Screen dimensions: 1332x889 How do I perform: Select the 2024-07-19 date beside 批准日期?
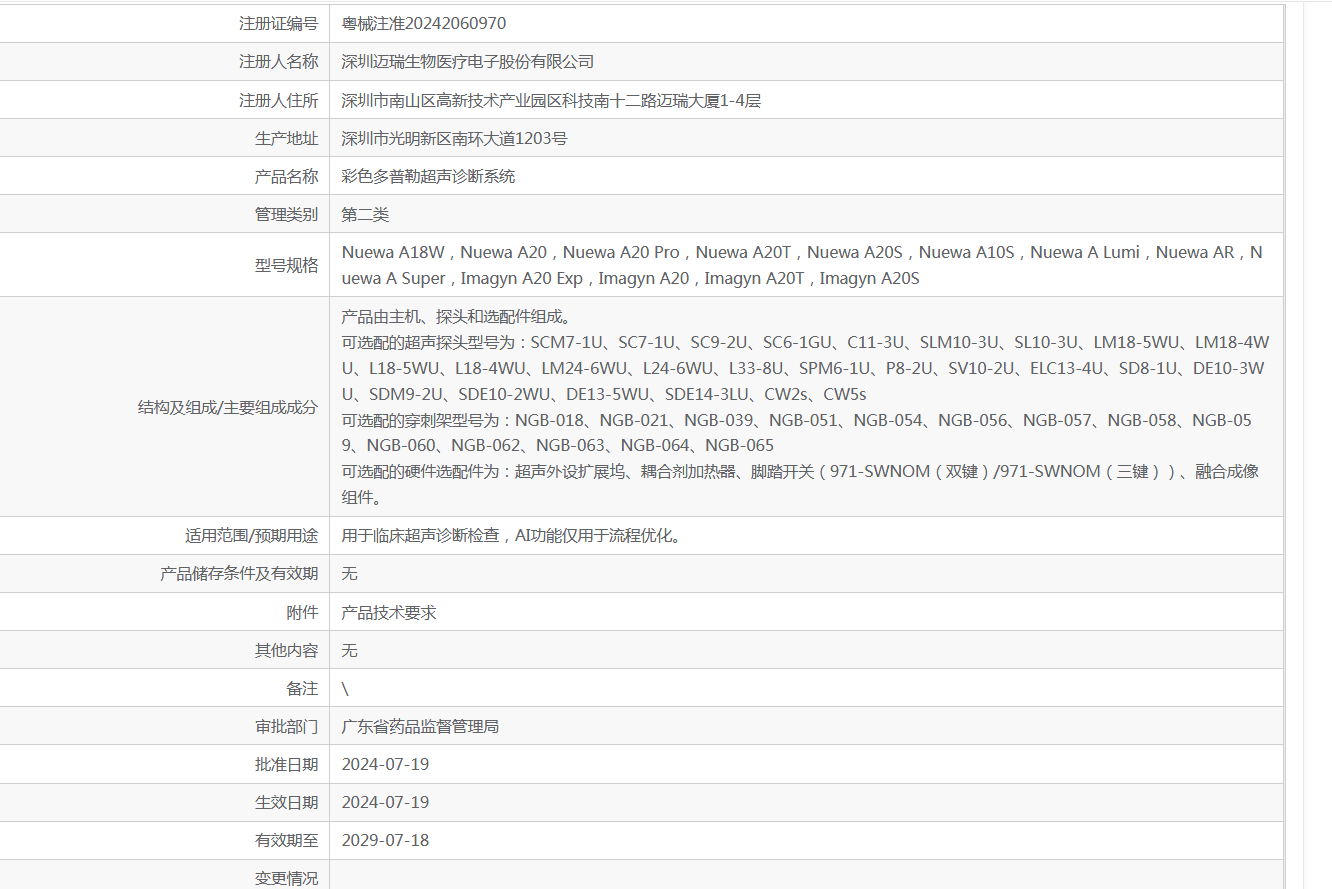coord(385,764)
